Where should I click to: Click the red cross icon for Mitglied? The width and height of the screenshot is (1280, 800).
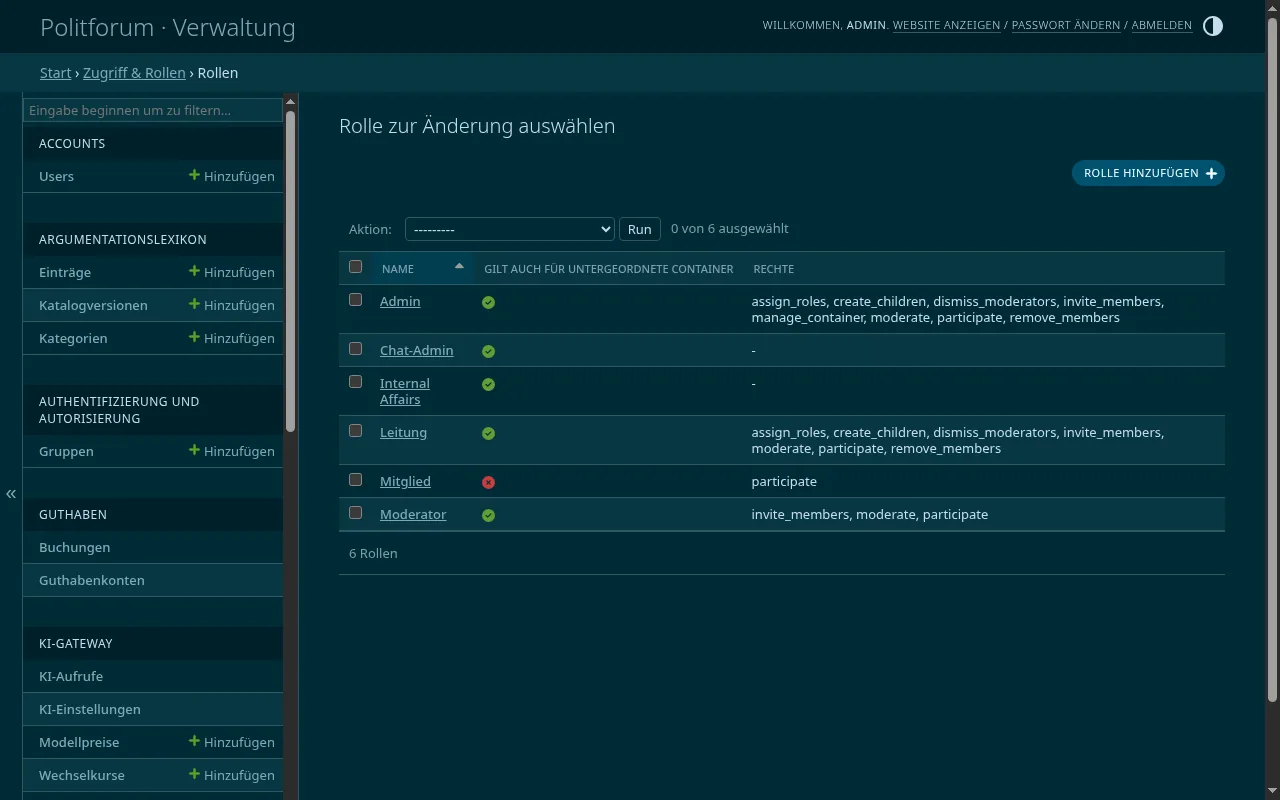coord(488,482)
